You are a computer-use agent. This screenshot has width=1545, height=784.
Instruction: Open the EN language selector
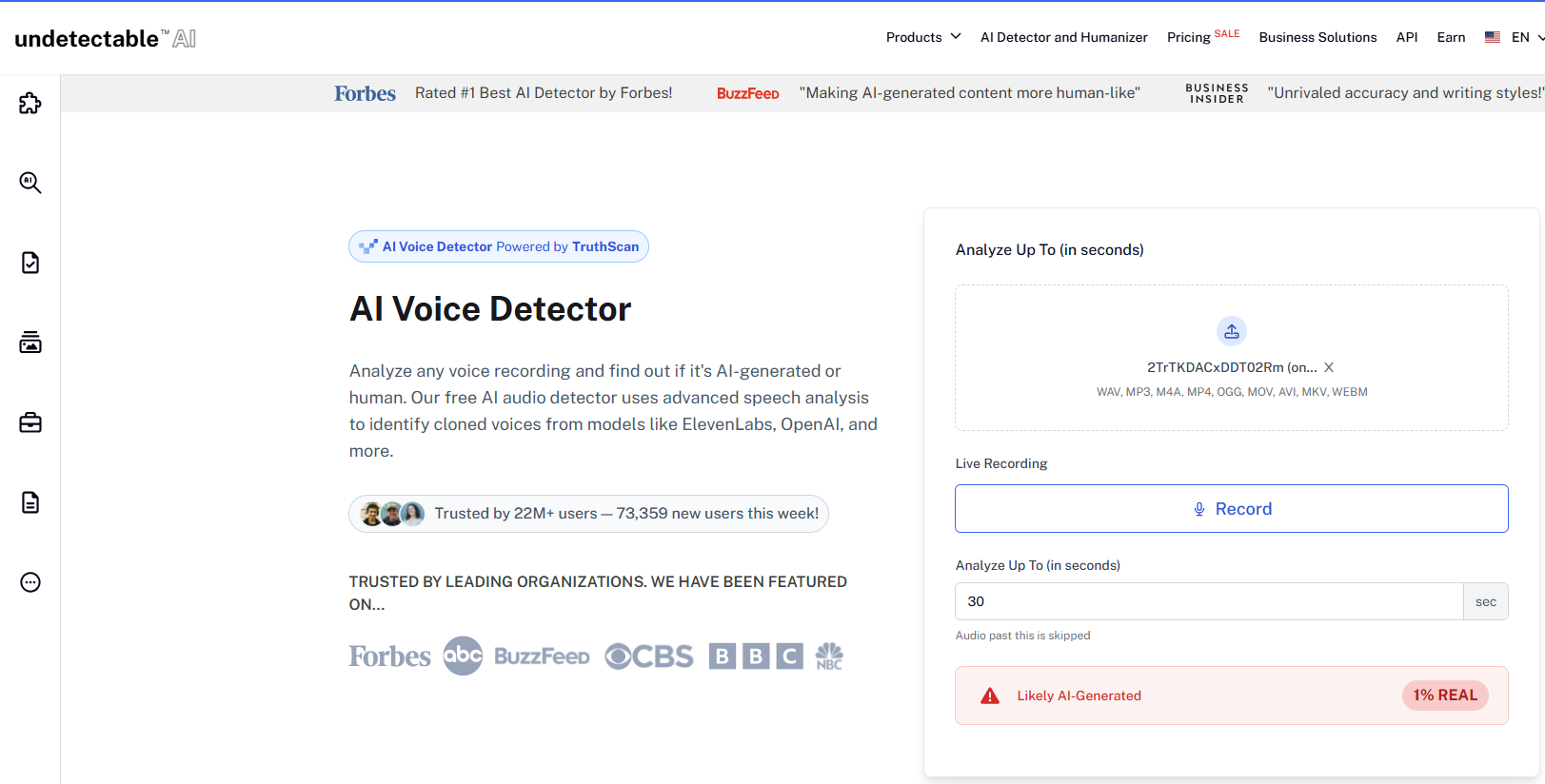coord(1515,37)
